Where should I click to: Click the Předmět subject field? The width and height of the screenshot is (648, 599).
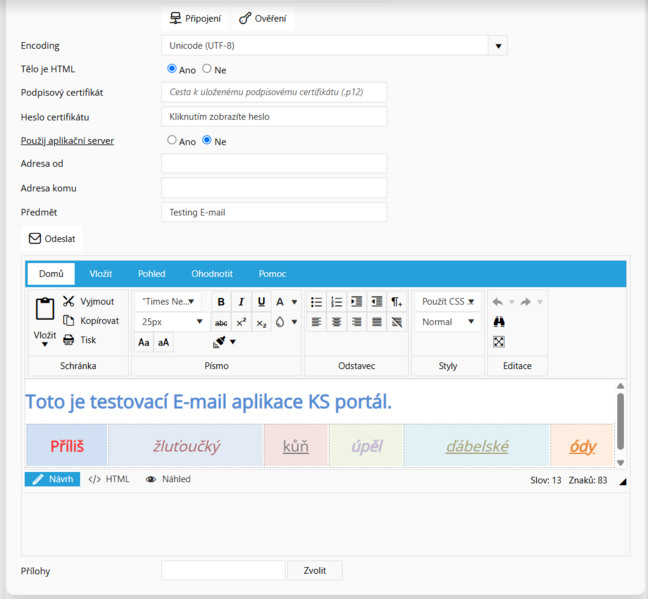click(x=274, y=212)
